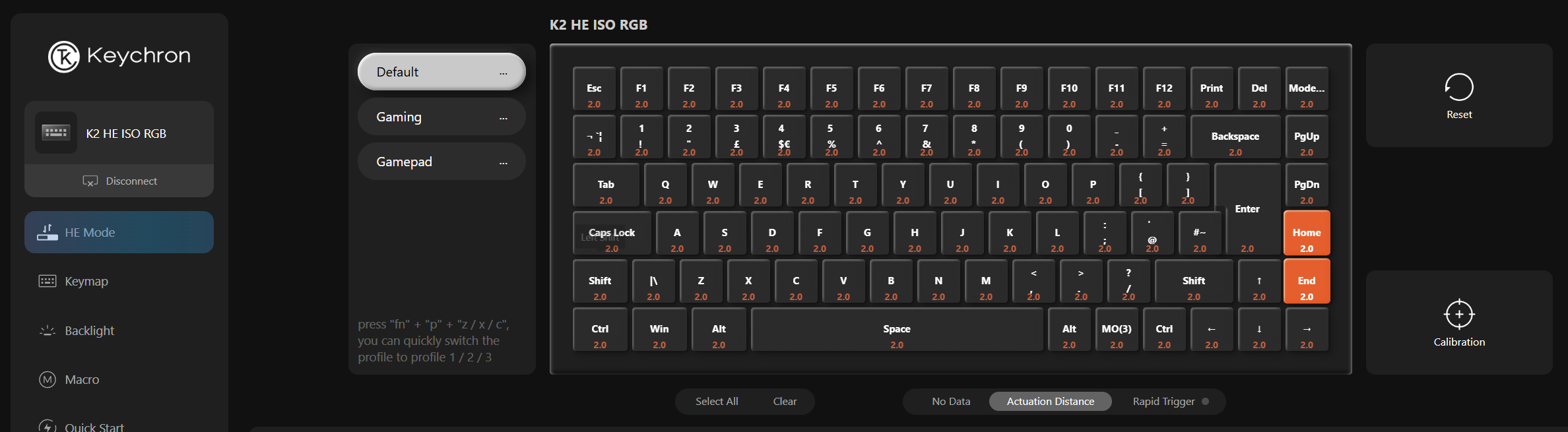Select the number 1 key
This screenshot has height=432, width=1568.
[641, 137]
